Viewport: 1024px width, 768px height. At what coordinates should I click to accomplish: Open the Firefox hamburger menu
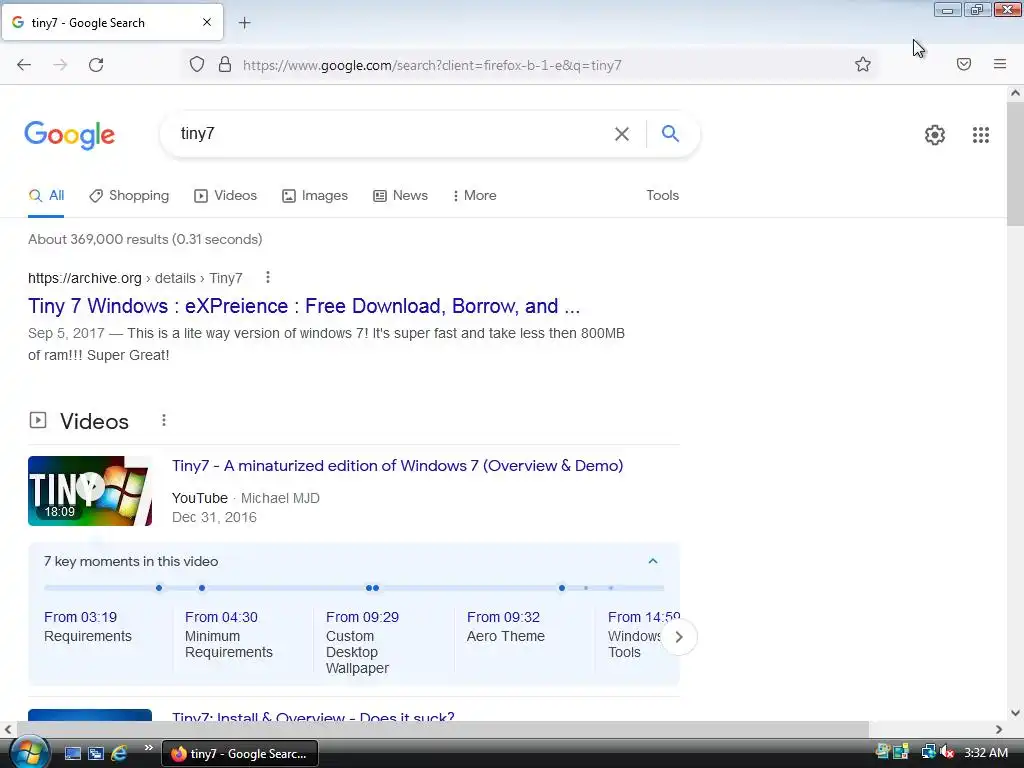1000,64
